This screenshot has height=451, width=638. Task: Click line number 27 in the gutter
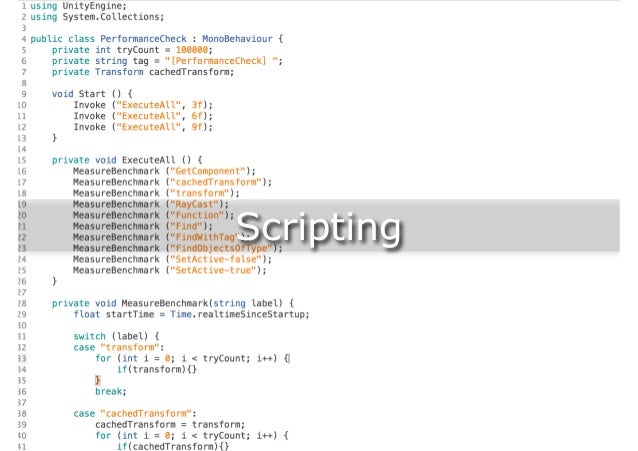click(22, 293)
